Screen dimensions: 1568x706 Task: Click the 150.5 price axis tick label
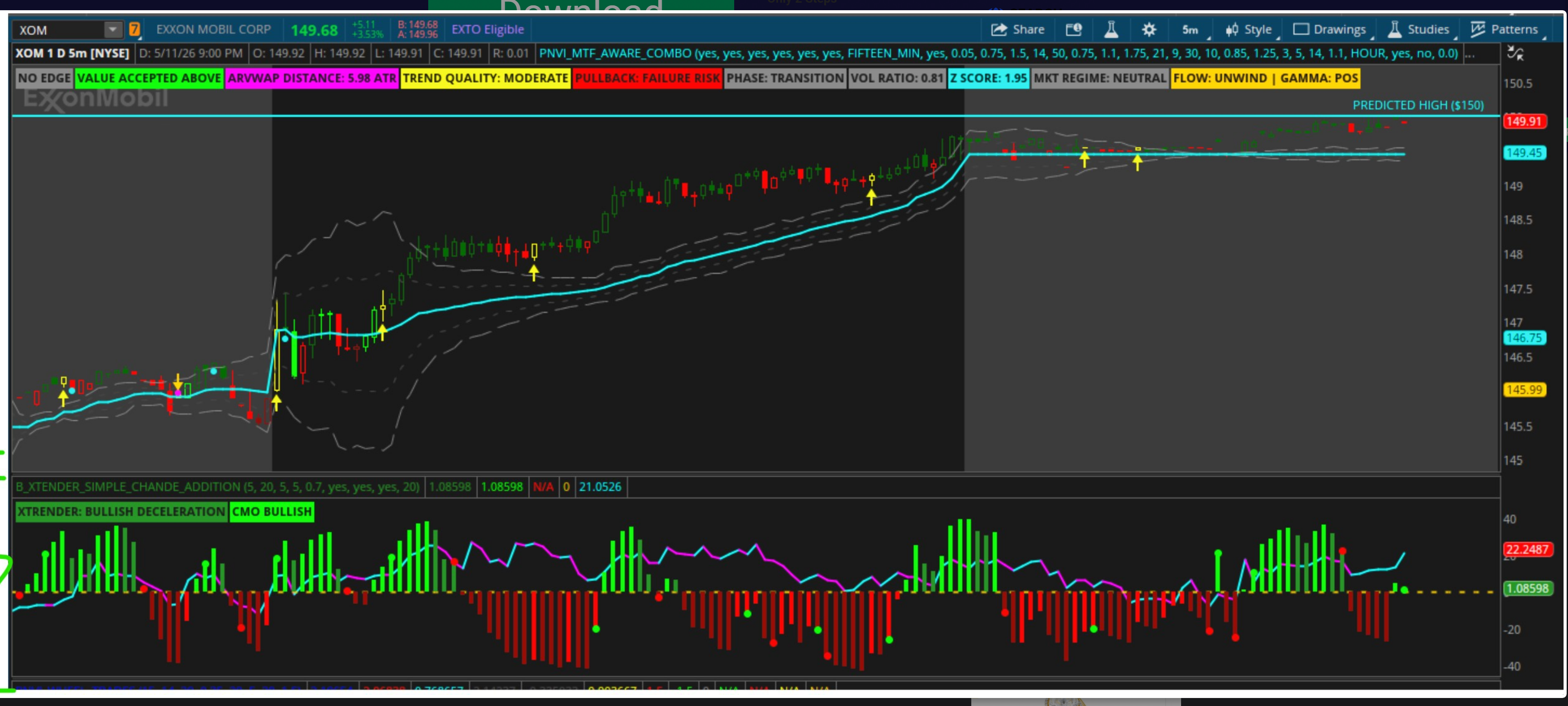tap(1518, 84)
